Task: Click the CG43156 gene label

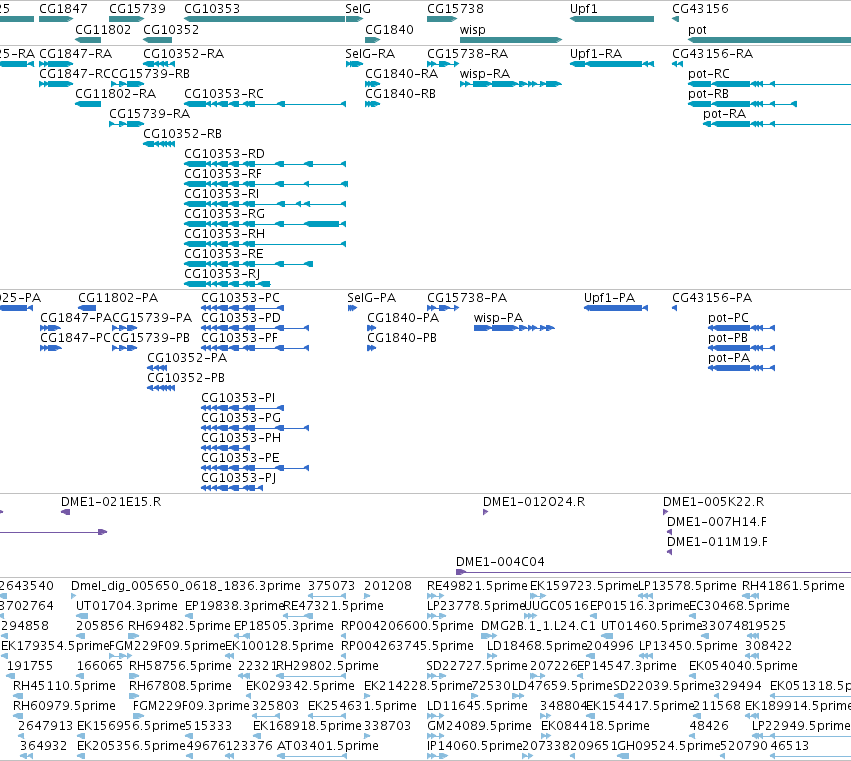Action: [x=701, y=9]
